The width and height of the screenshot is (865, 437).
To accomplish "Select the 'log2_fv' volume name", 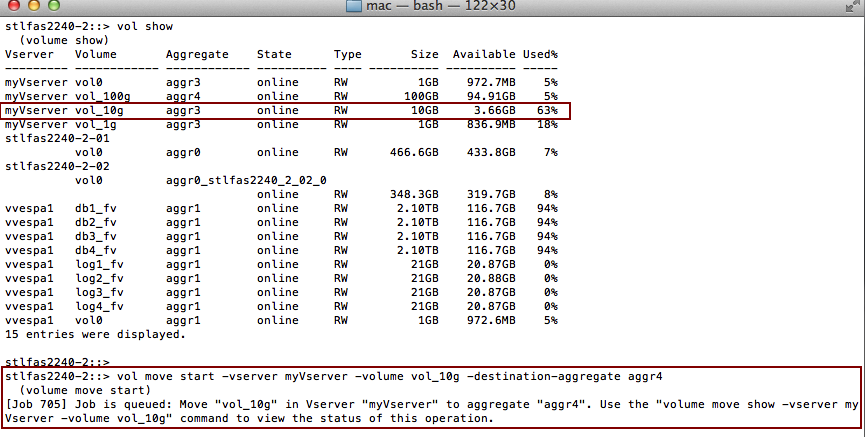I will coord(99,279).
